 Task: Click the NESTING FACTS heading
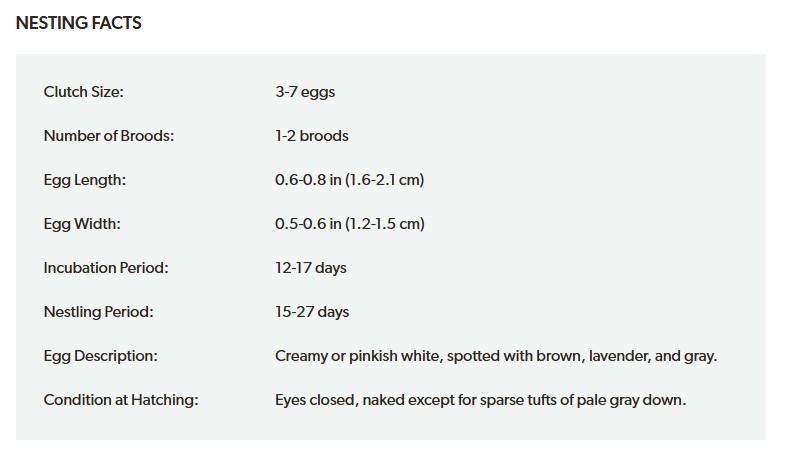(79, 23)
